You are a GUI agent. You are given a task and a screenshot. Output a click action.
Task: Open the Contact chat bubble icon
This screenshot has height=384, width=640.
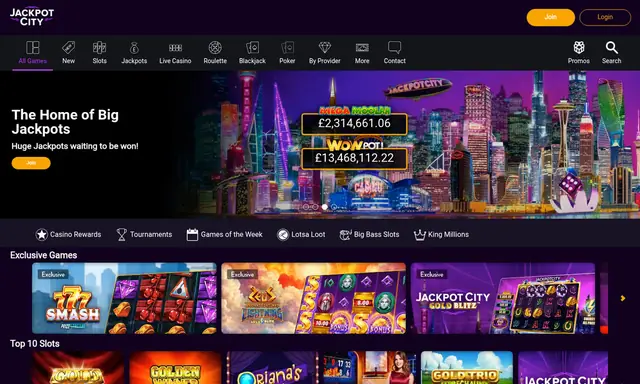point(394,48)
